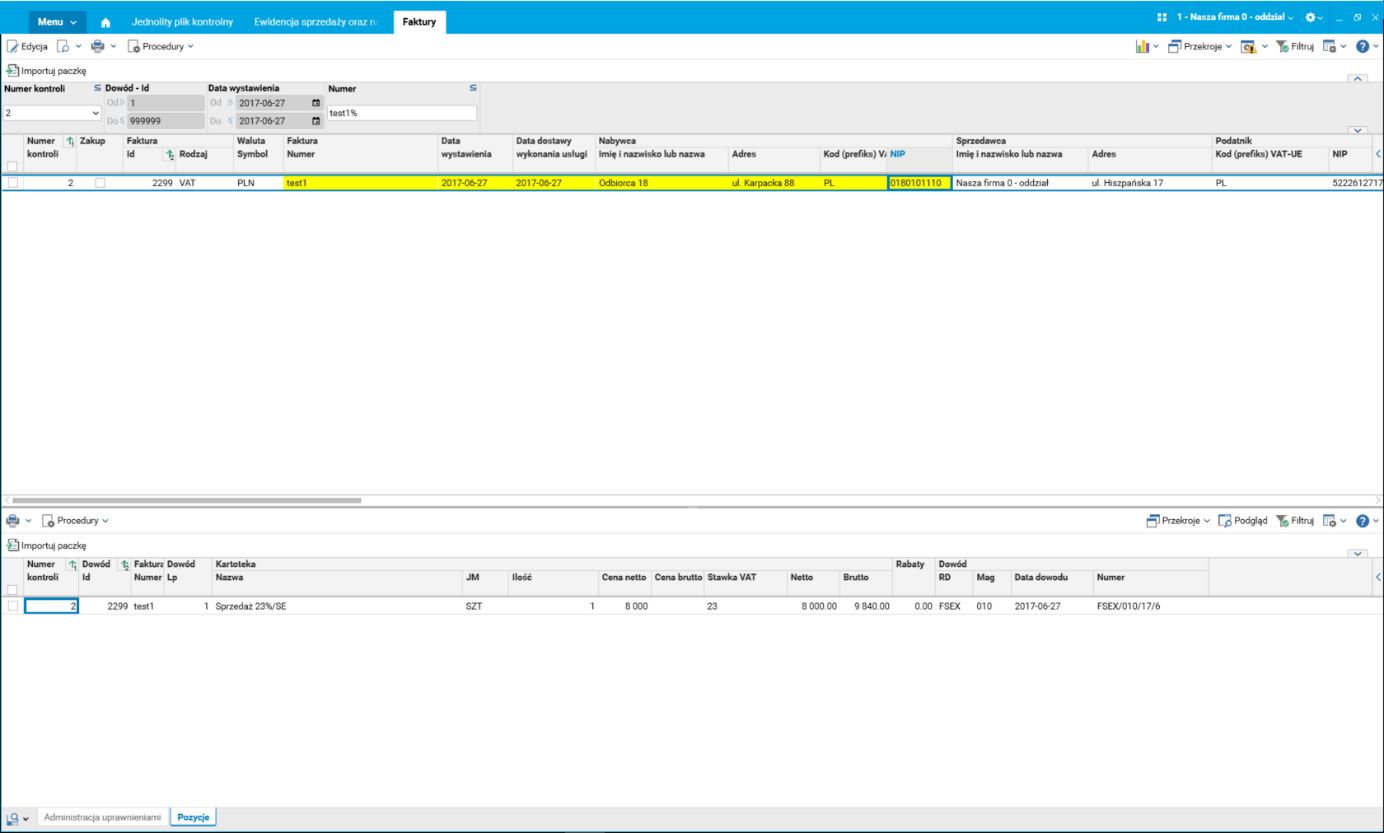Select the 'FSEX/010/17/6' cell
This screenshot has height=833, width=1384.
tap(1151, 606)
